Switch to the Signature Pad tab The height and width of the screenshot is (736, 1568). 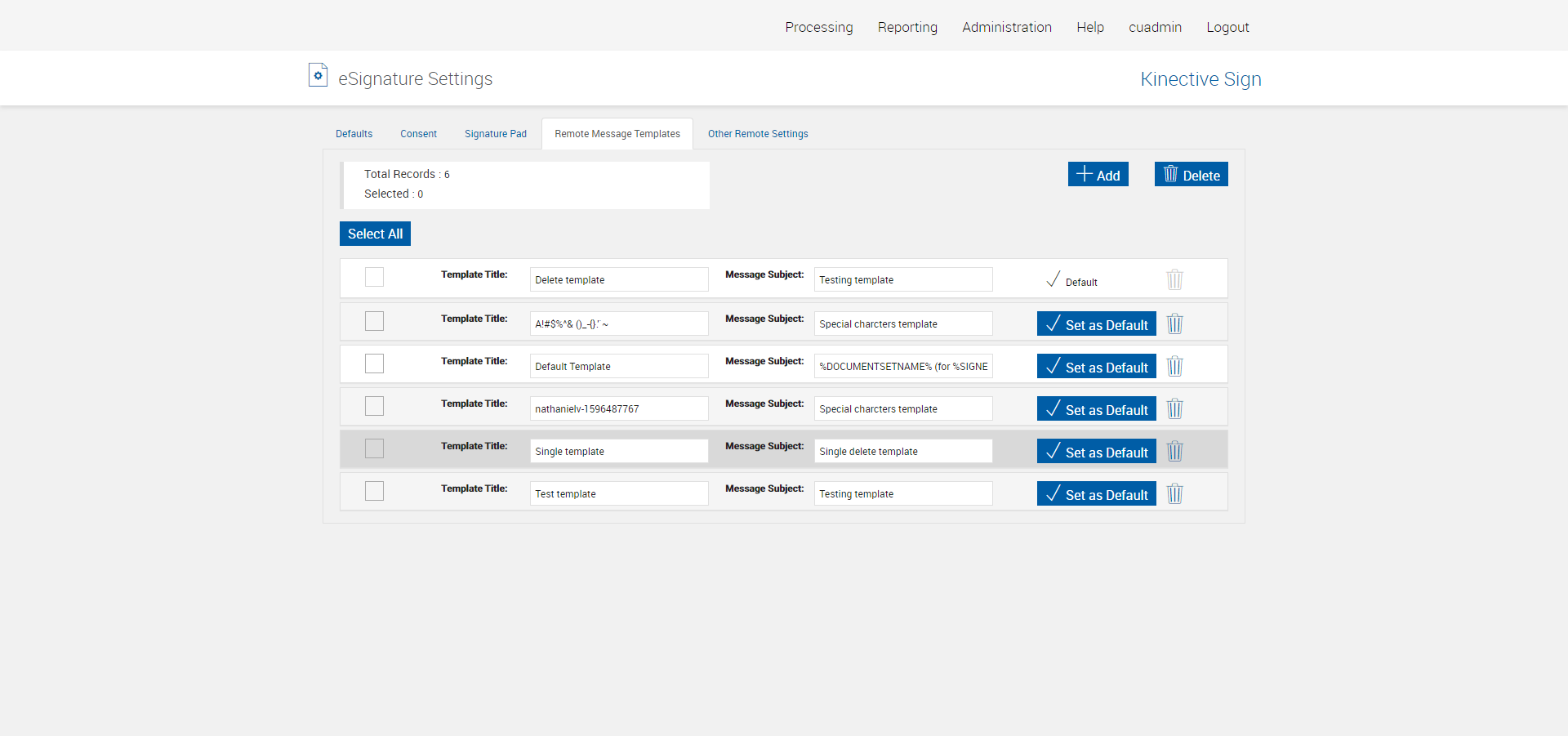[x=495, y=134]
